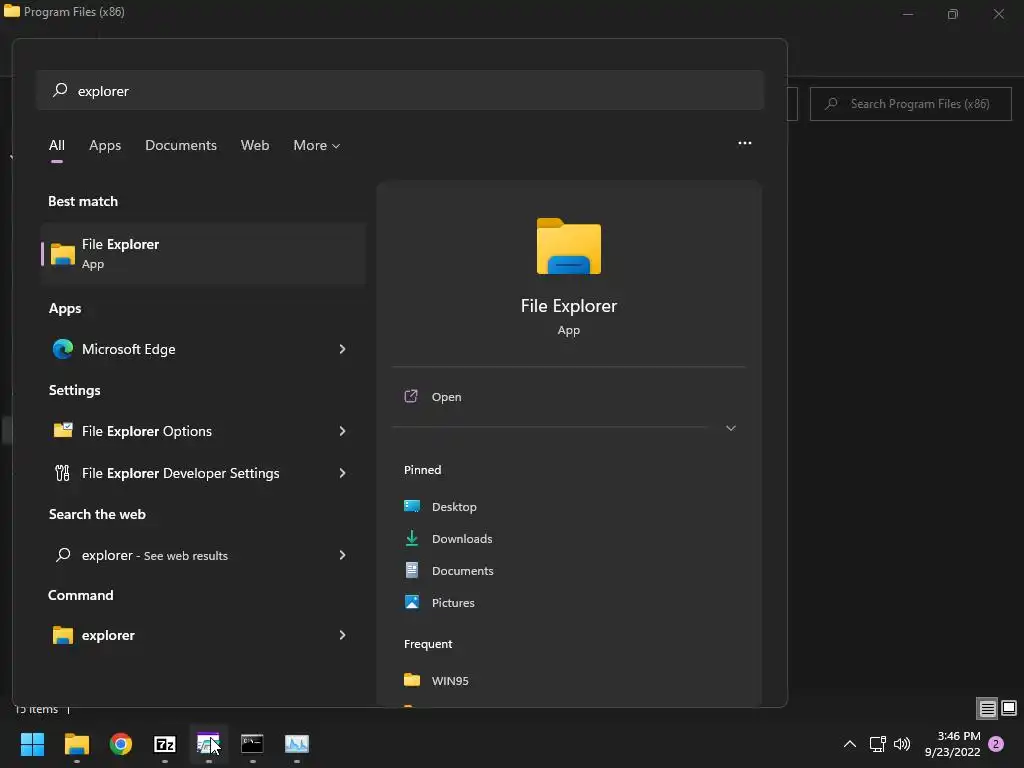The image size is (1024, 768).
Task: Click the Microsoft Edge app icon
Action: point(63,349)
